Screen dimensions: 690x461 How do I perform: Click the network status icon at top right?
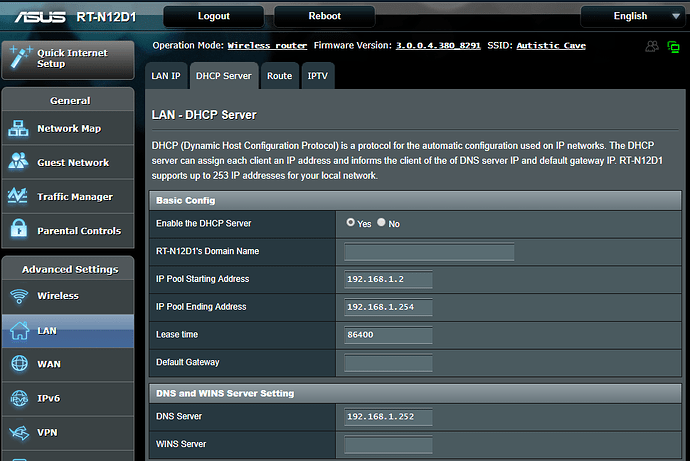[x=673, y=46]
